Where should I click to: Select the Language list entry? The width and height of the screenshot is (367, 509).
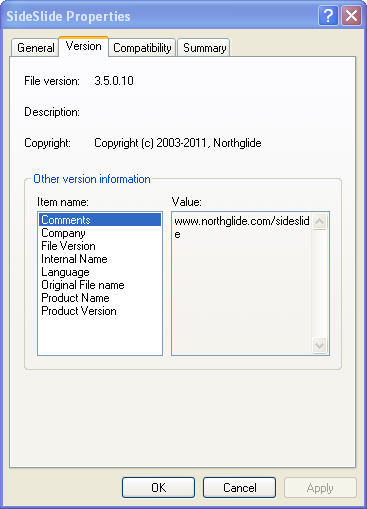[x=100, y=272]
